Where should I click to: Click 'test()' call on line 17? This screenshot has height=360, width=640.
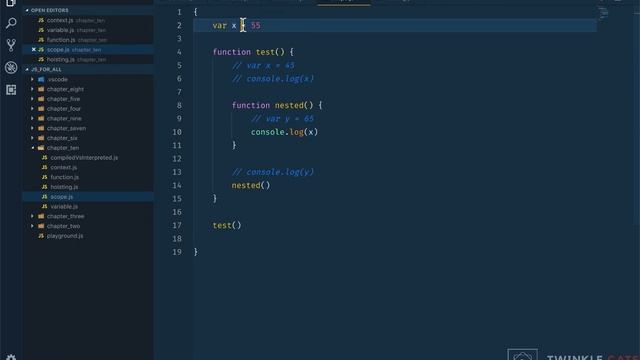227,226
